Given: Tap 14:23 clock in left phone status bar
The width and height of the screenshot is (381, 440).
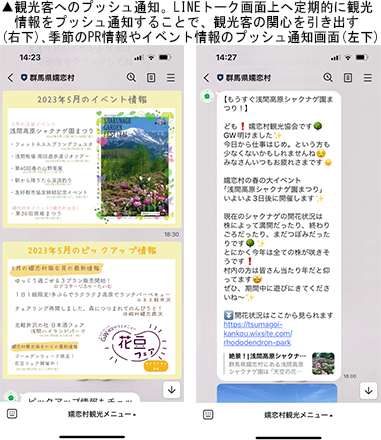Looking at the screenshot, I should pyautogui.click(x=30, y=57).
